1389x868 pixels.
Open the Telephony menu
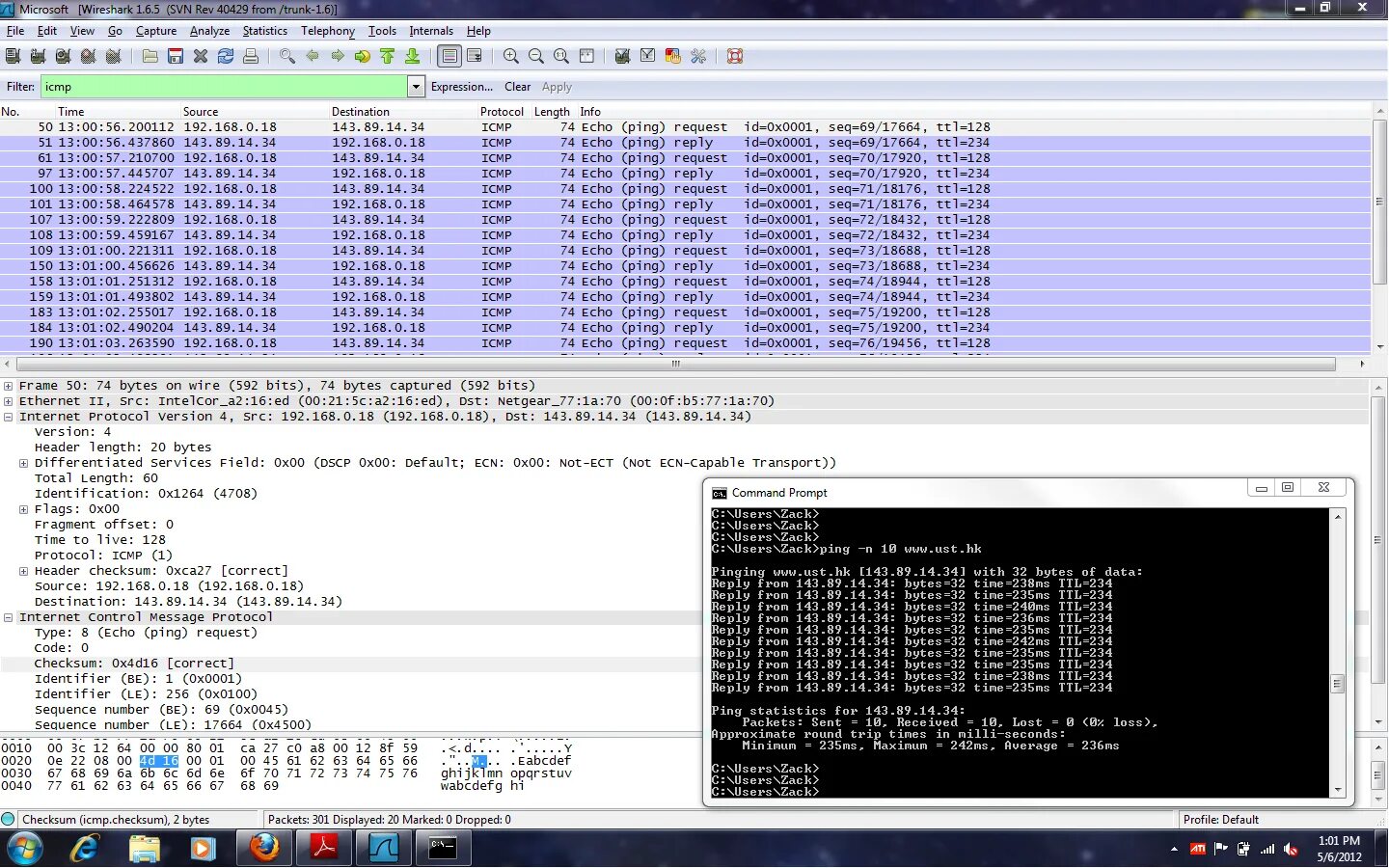click(x=328, y=31)
